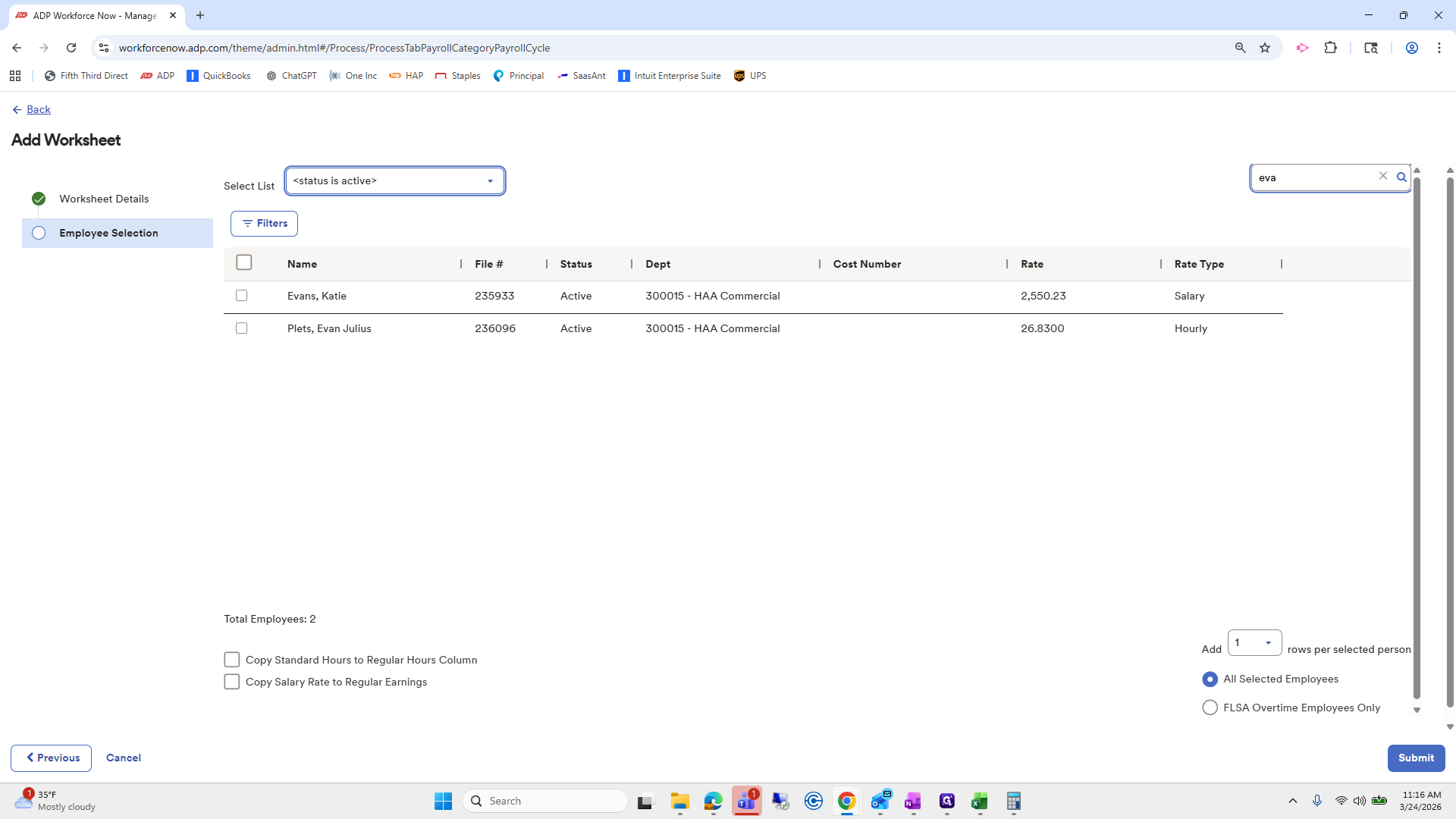The height and width of the screenshot is (819, 1456).
Task: Select the Employee Selection step
Action: click(108, 233)
